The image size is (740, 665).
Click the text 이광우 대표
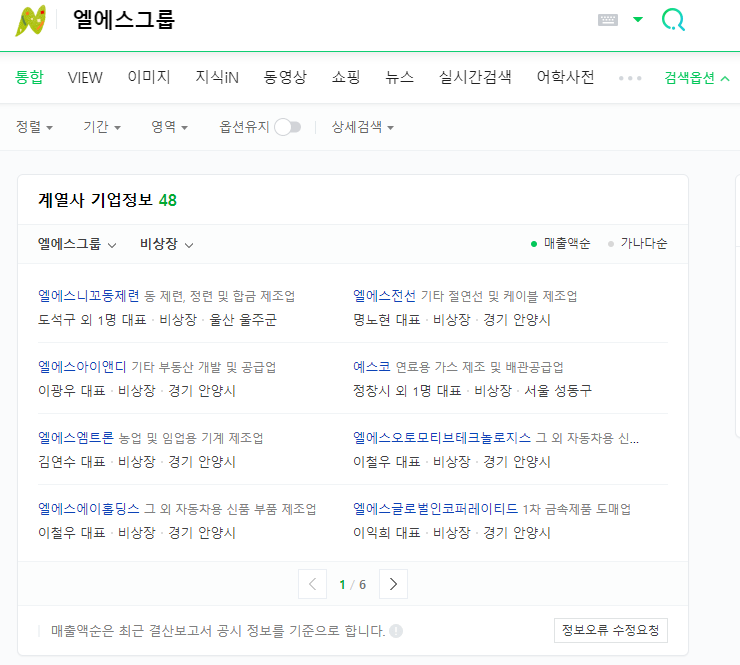coord(72,391)
